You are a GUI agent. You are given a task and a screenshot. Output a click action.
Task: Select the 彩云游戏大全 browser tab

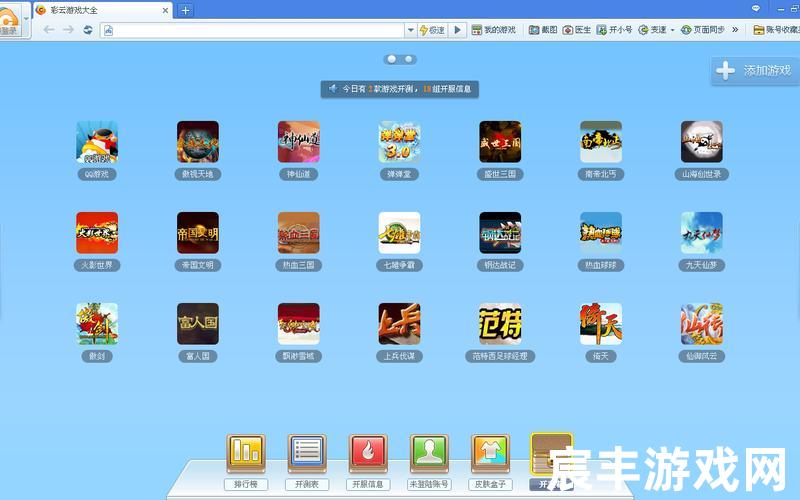click(102, 10)
